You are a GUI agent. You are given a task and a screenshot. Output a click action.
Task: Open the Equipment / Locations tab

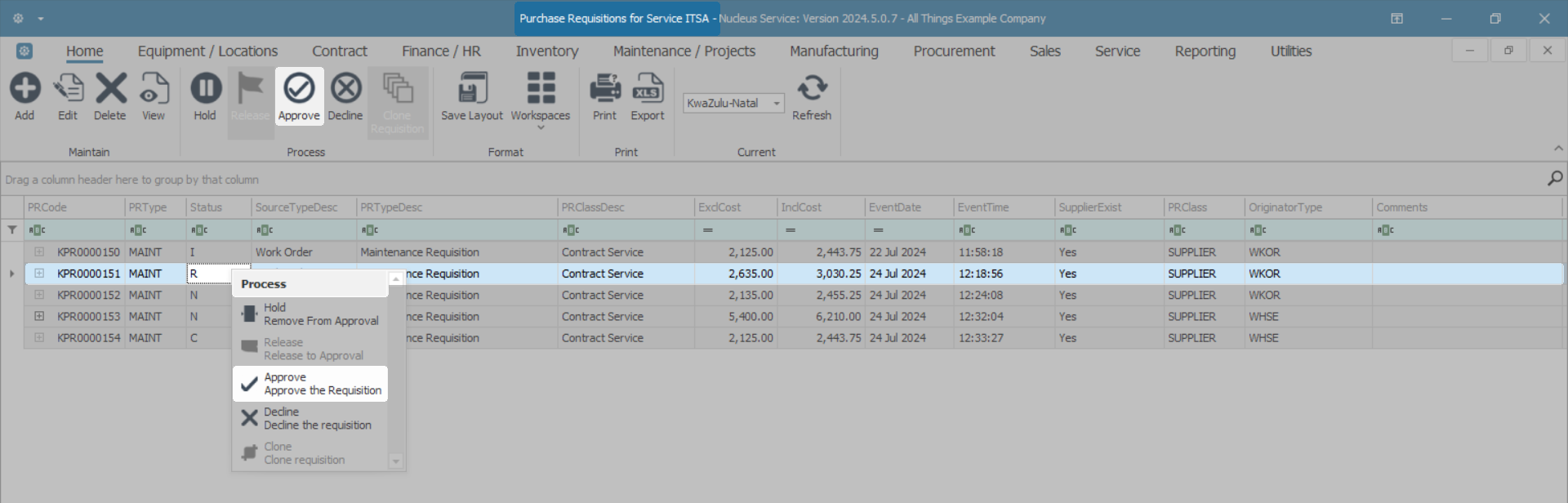tap(207, 51)
